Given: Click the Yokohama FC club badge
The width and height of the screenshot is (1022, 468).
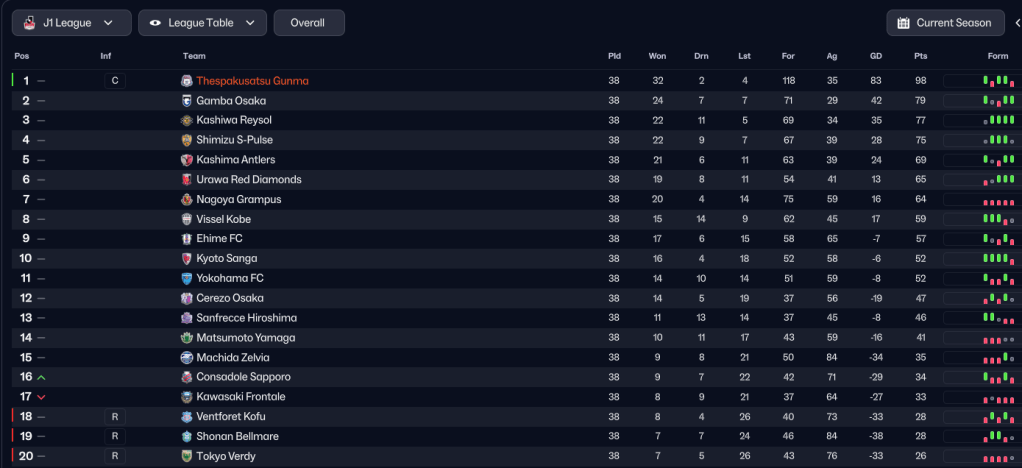Looking at the screenshot, I should click(x=187, y=278).
